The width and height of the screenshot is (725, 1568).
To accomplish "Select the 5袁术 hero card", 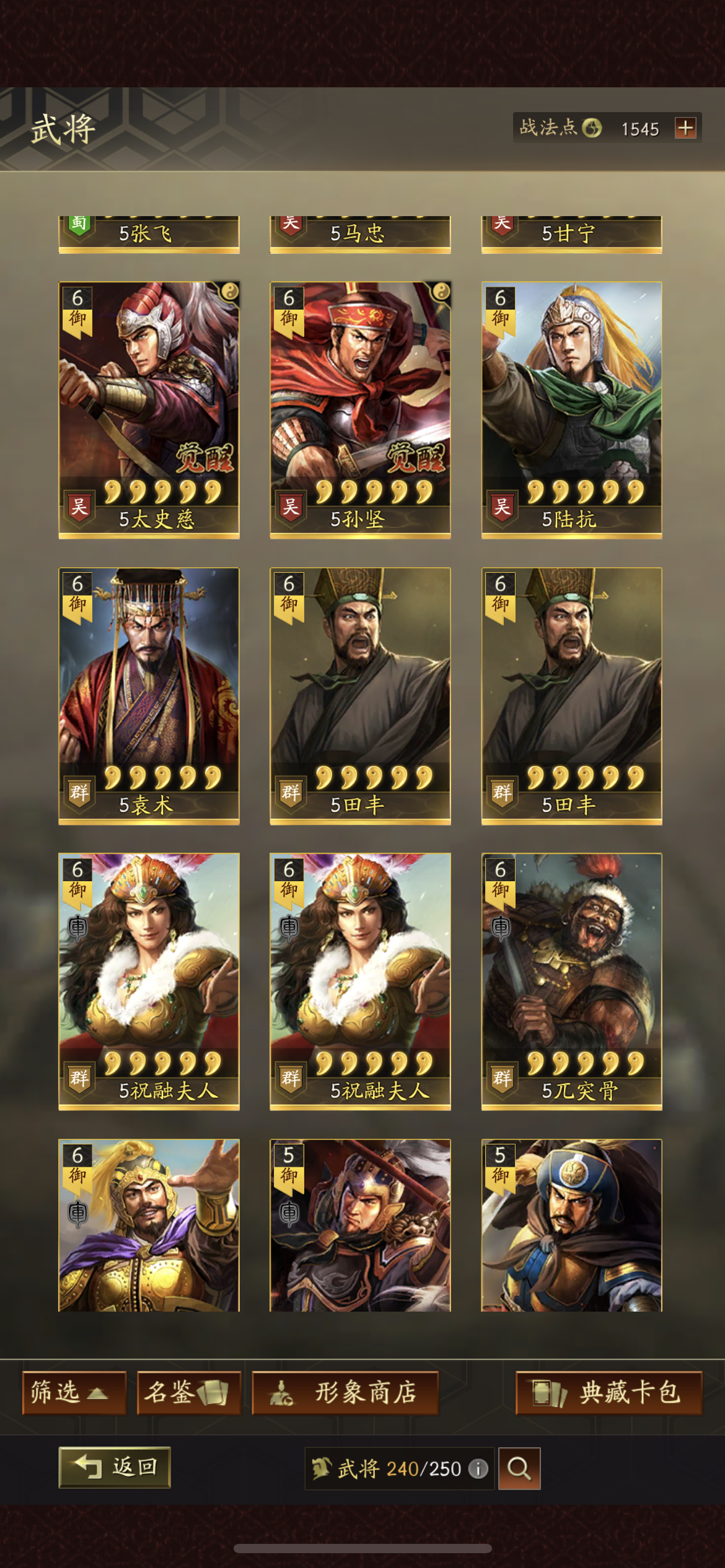I will [149, 696].
